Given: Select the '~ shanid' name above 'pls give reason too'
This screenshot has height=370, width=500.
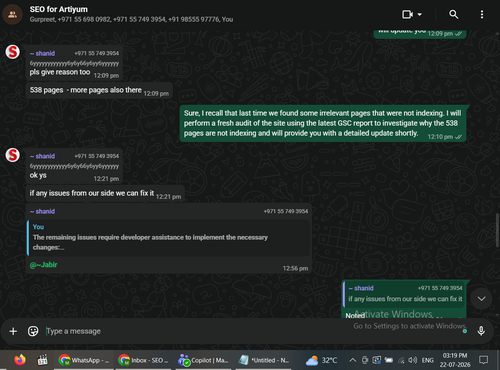Looking at the screenshot, I should [42, 53].
